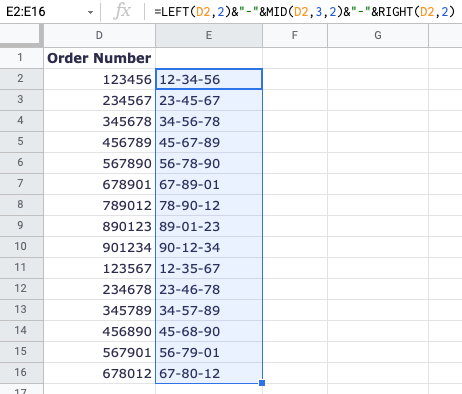This screenshot has width=462, height=394.
Task: Click cell containing 901234
Action: pyautogui.click(x=99, y=247)
